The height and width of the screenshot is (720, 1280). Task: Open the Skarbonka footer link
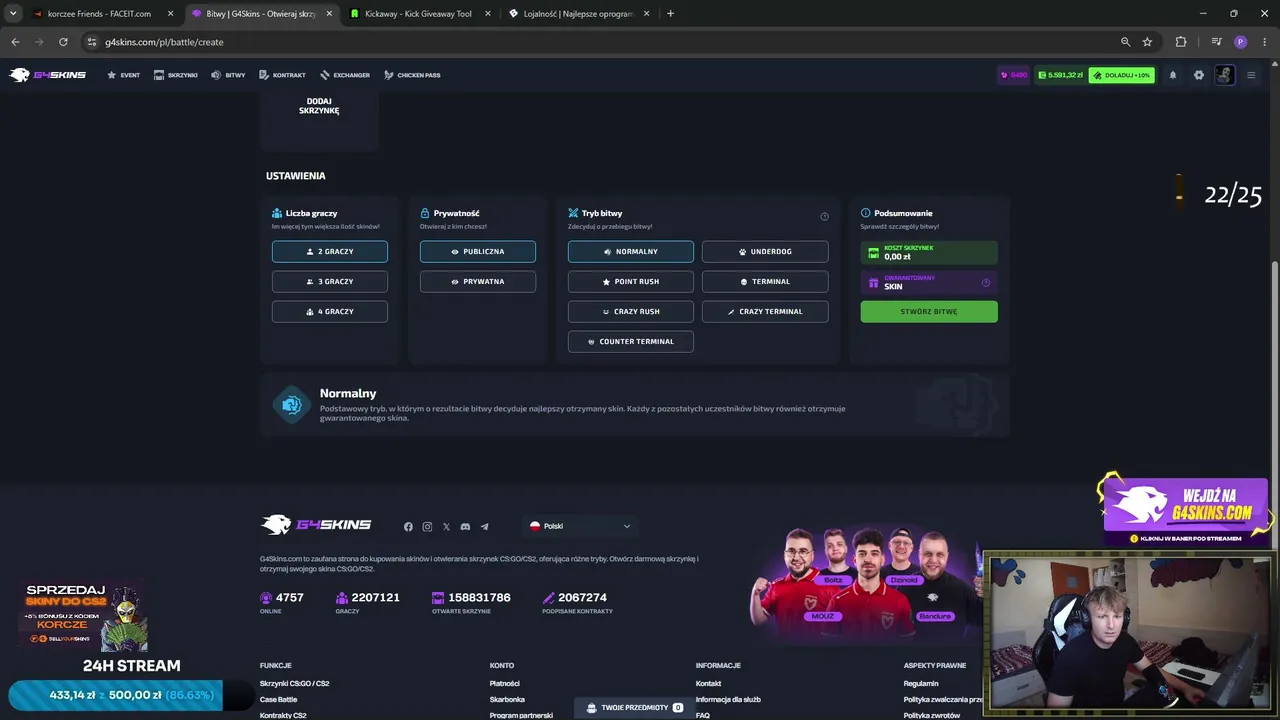click(x=507, y=700)
